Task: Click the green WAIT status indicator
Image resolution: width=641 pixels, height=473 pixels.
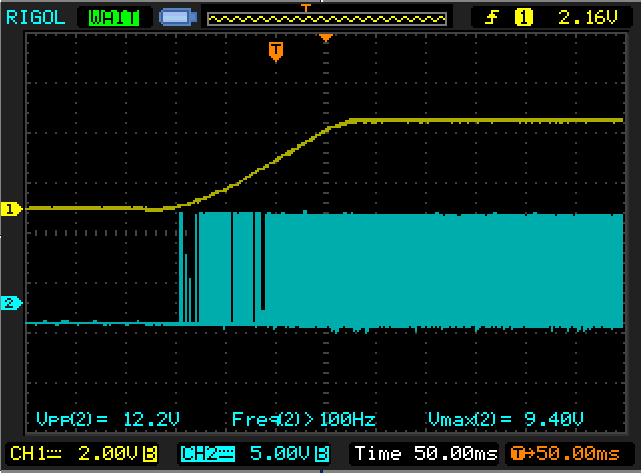Action: (114, 18)
